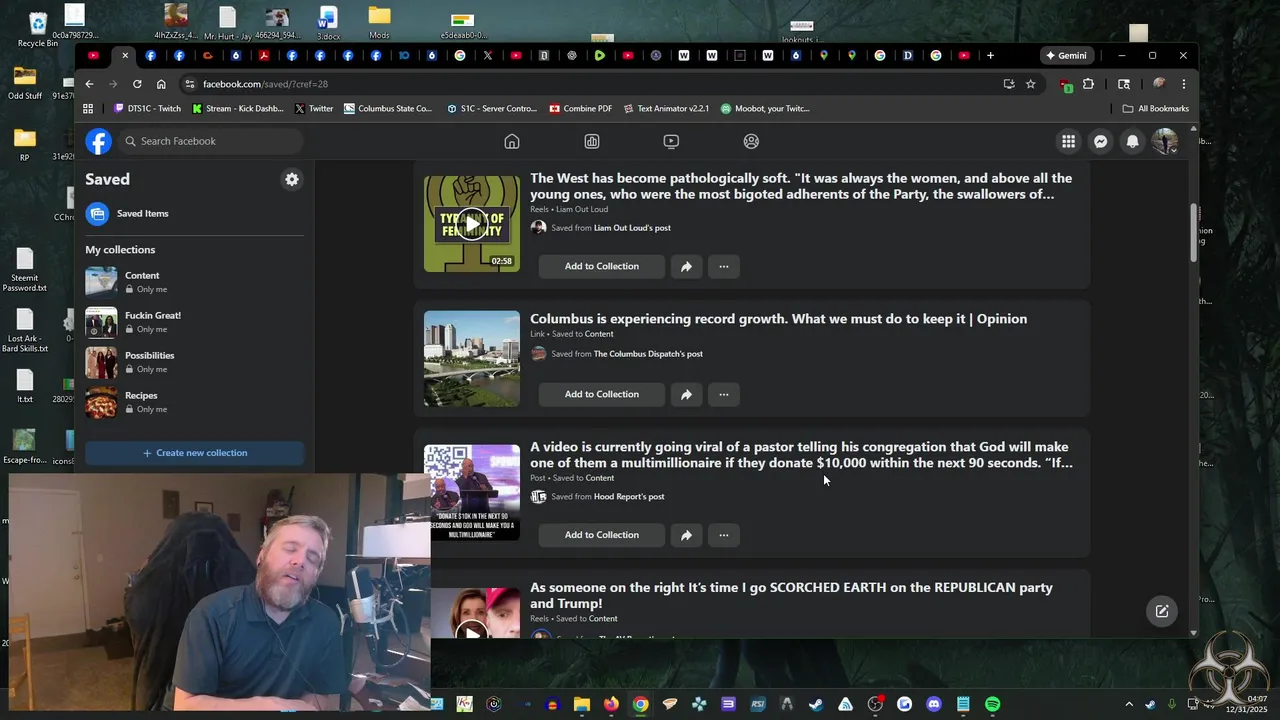Click Create new collection button
1280x720 pixels.
click(x=194, y=453)
